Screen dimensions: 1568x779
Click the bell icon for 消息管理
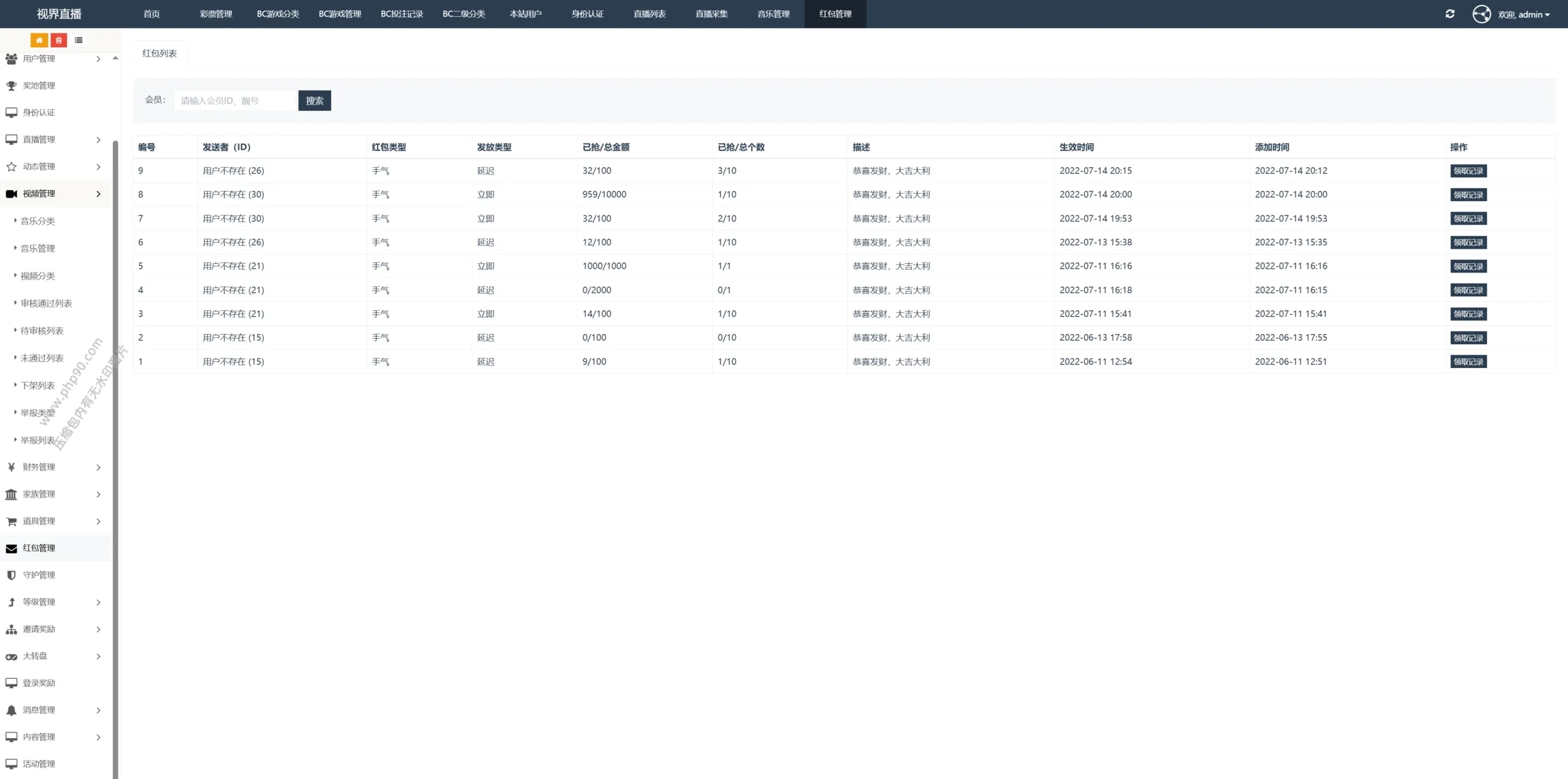pos(11,710)
